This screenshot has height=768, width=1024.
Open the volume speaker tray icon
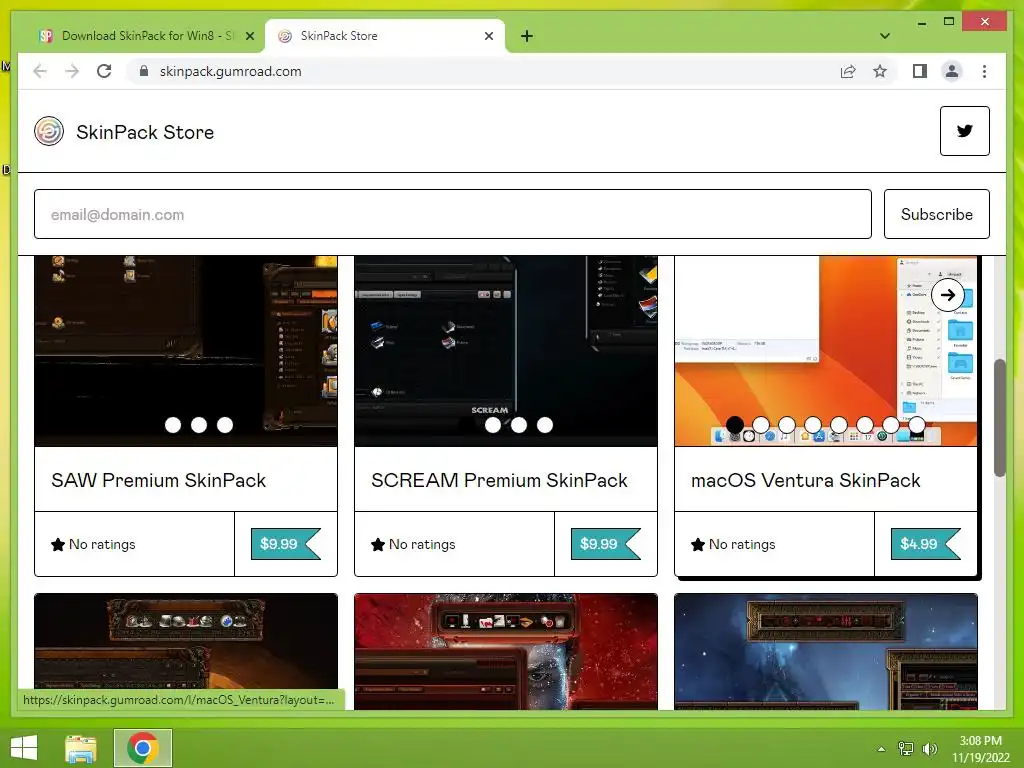[x=929, y=749]
